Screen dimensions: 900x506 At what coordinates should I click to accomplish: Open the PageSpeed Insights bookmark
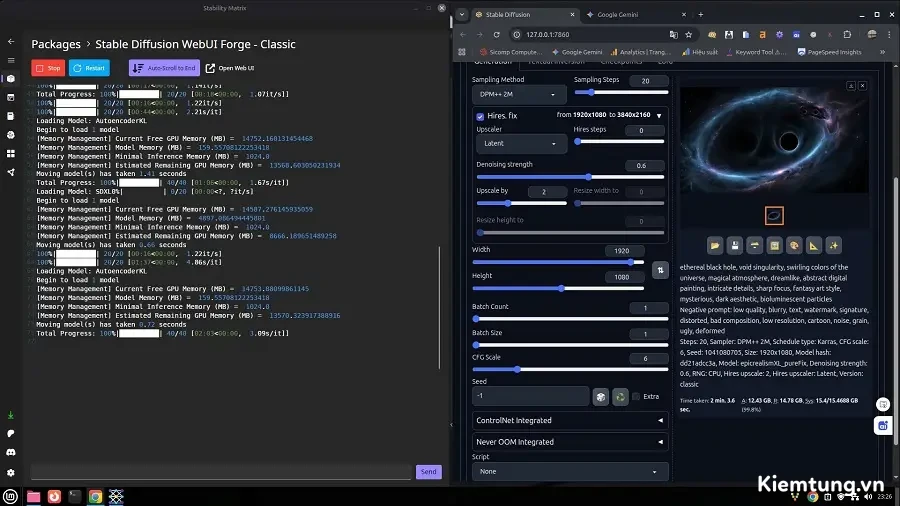click(829, 52)
